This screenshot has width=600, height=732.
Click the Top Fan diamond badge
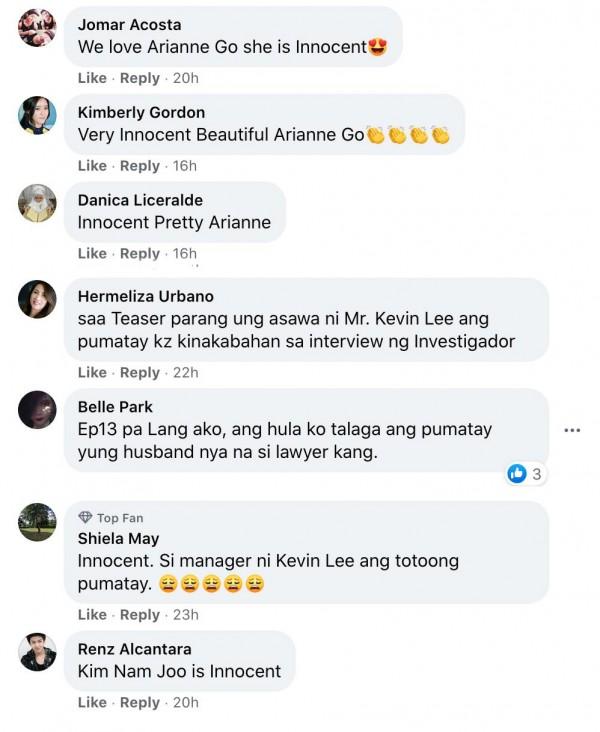point(85,517)
